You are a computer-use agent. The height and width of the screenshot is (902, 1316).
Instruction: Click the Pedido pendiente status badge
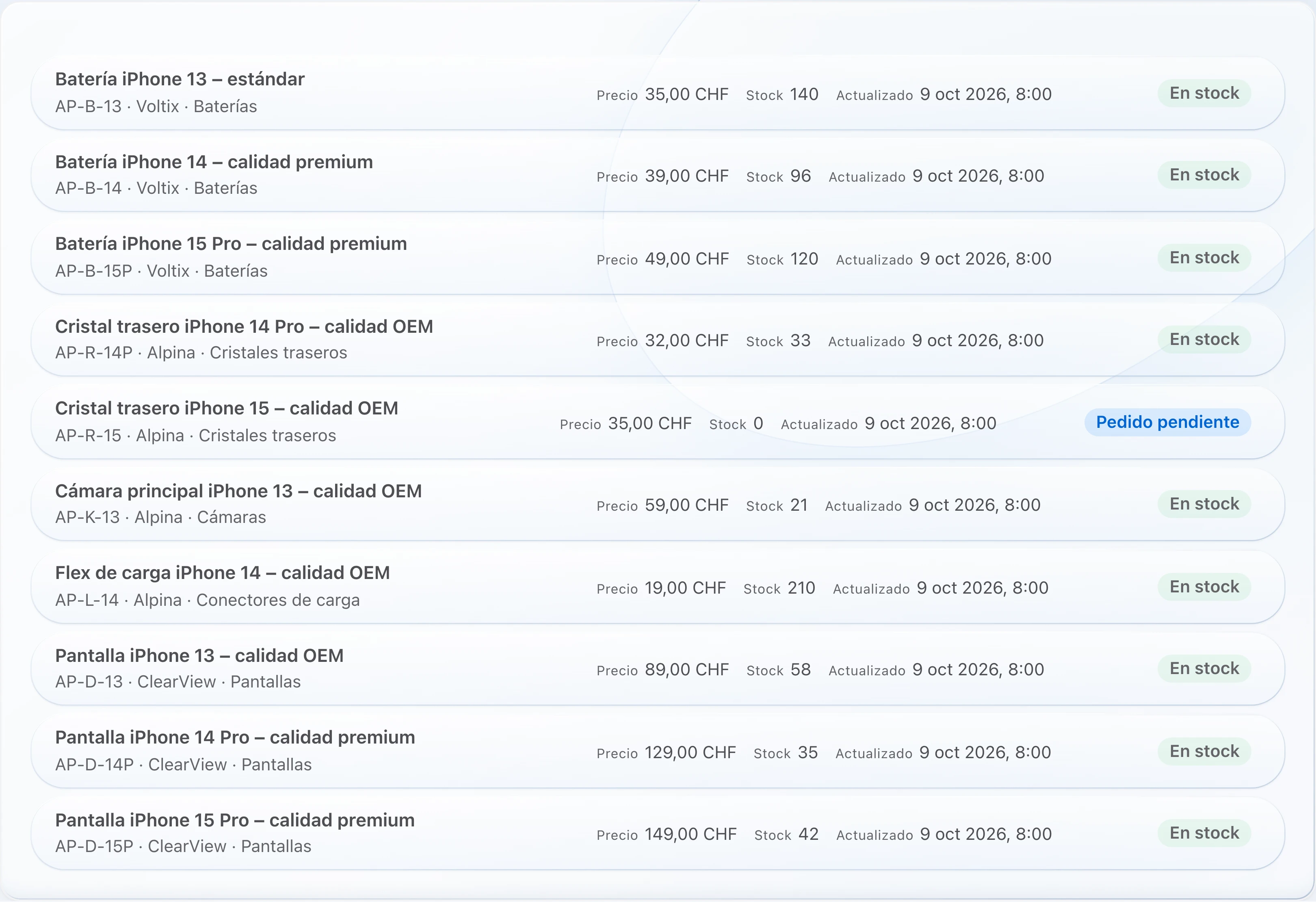tap(1168, 422)
